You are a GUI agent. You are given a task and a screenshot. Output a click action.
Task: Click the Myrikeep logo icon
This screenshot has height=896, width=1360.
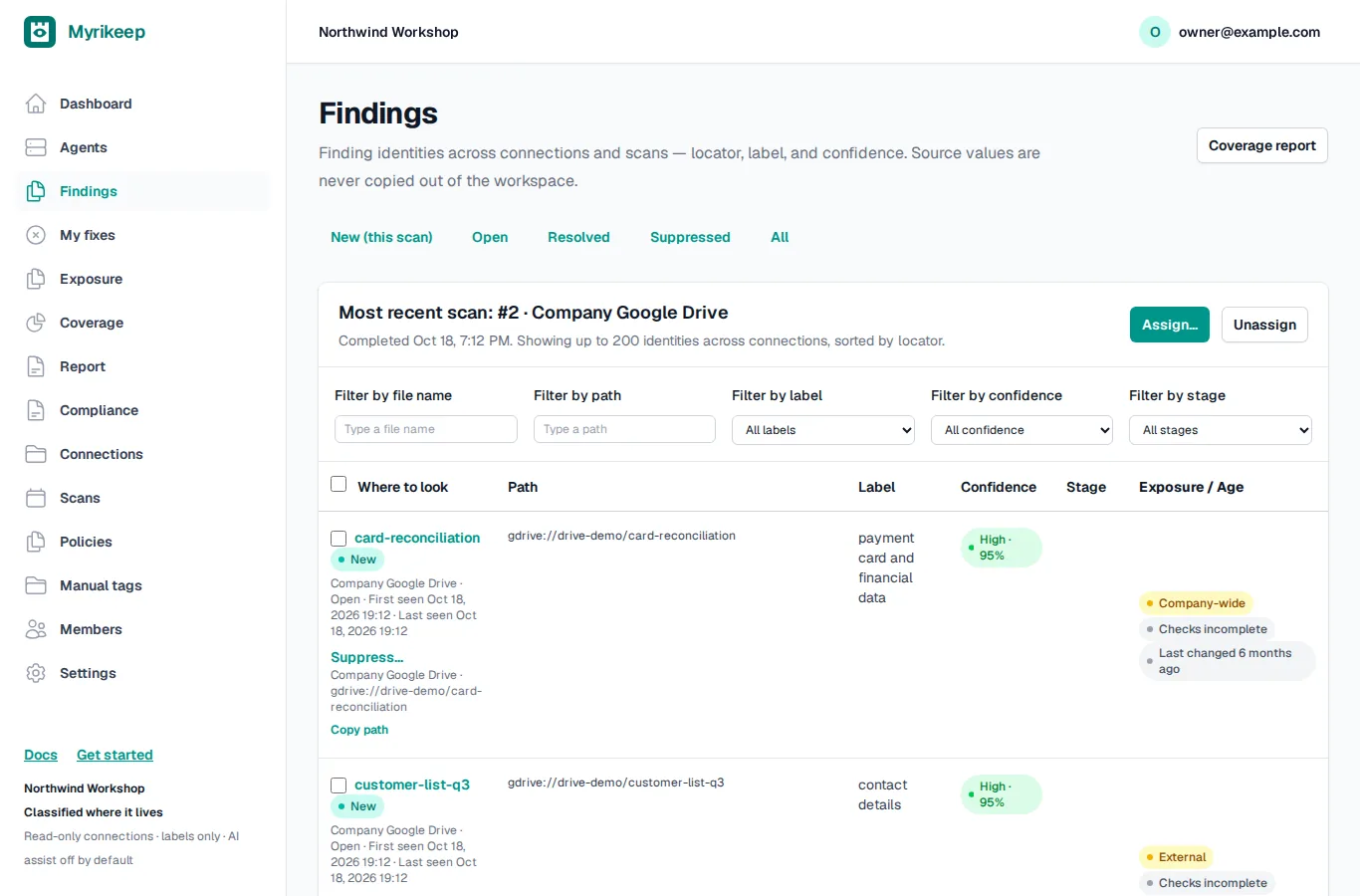40,32
